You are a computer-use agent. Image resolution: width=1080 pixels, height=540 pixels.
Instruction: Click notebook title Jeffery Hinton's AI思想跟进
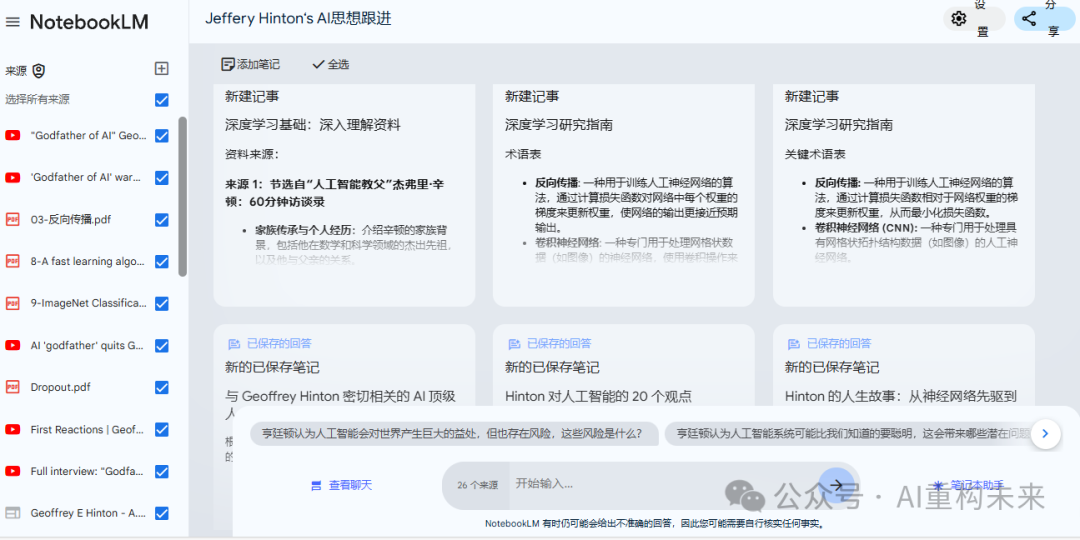coord(298,19)
